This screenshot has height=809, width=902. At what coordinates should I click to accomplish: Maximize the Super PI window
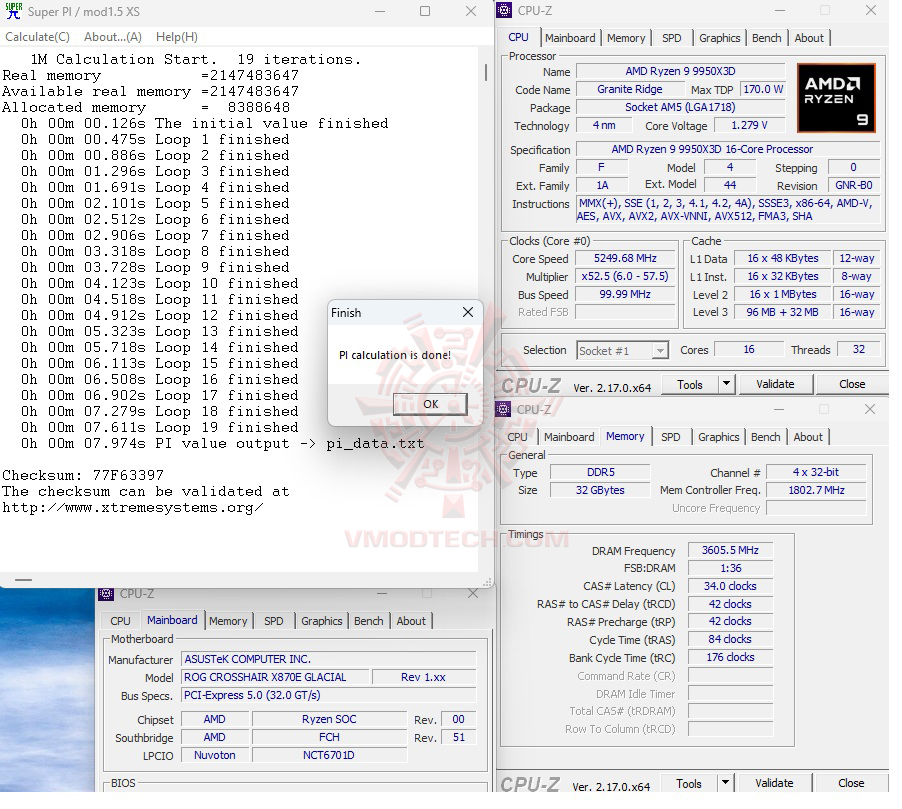(x=425, y=12)
